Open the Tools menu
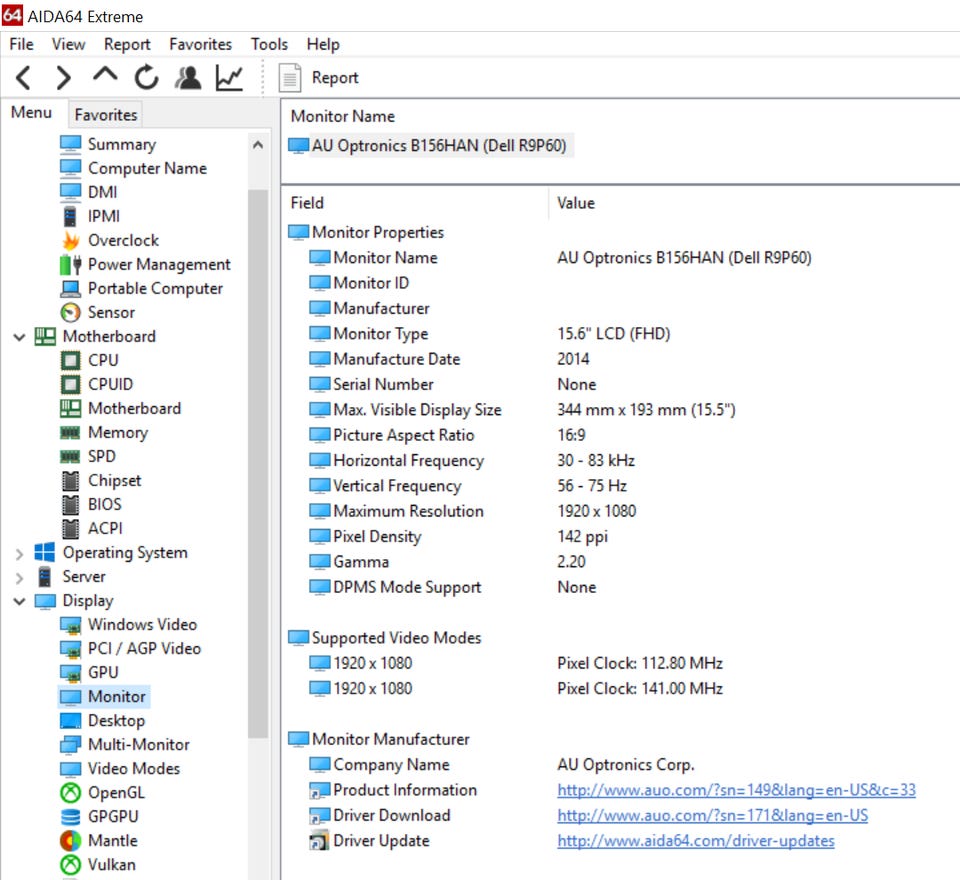Screen dimensions: 960x880 pyautogui.click(x=269, y=44)
